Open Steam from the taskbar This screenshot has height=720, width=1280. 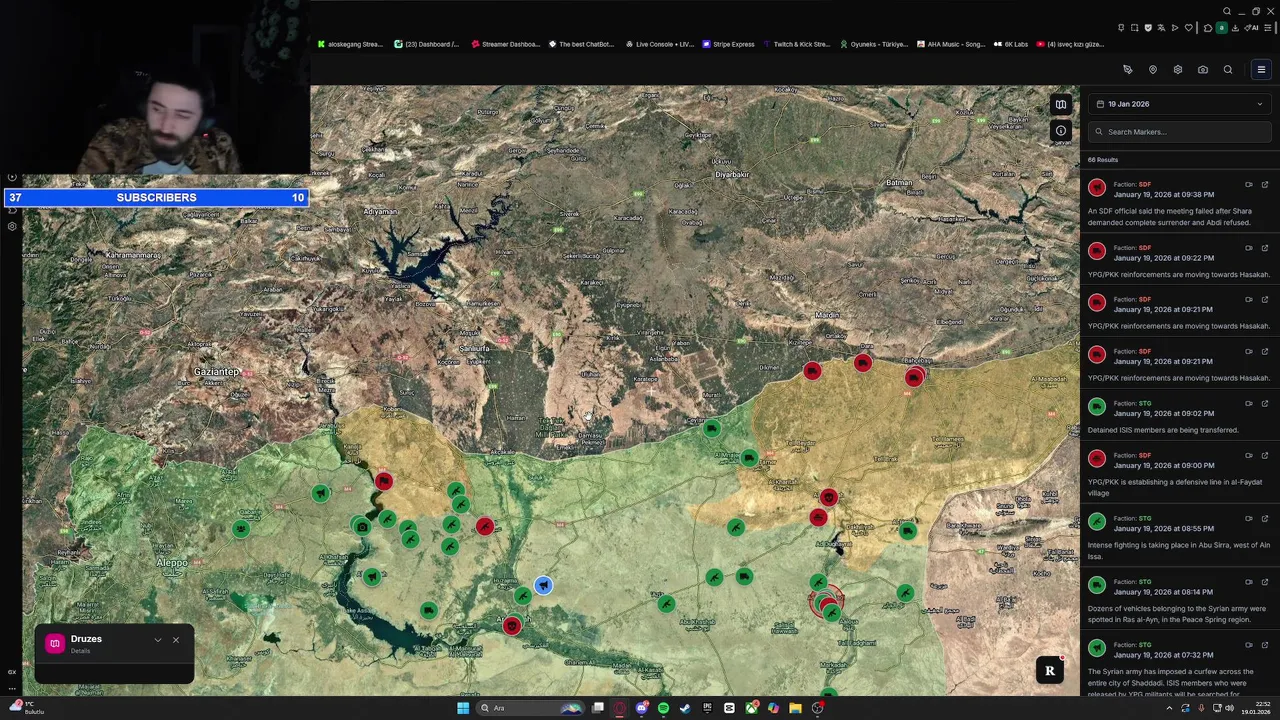click(685, 708)
